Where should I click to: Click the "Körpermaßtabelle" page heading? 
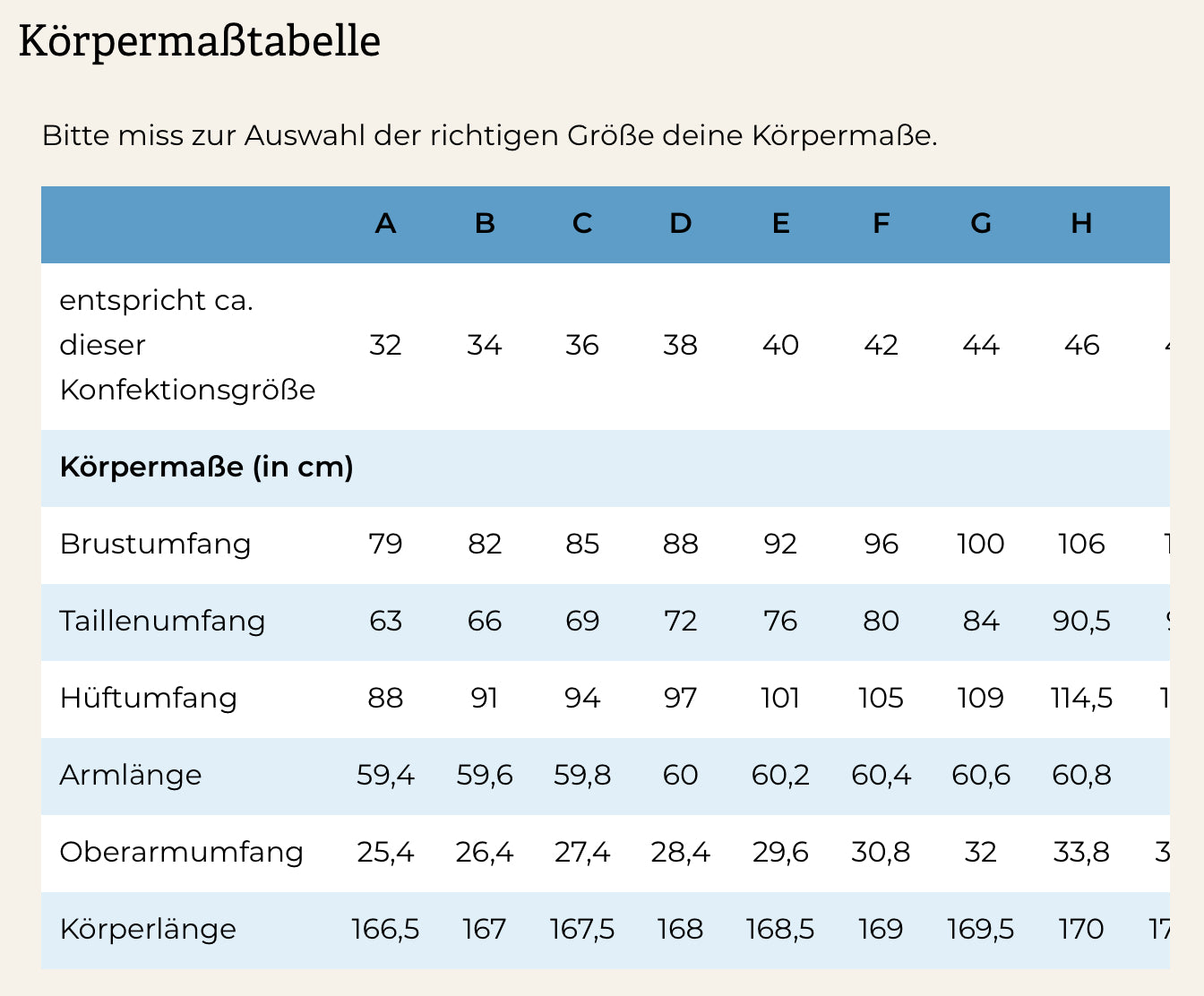point(199,41)
